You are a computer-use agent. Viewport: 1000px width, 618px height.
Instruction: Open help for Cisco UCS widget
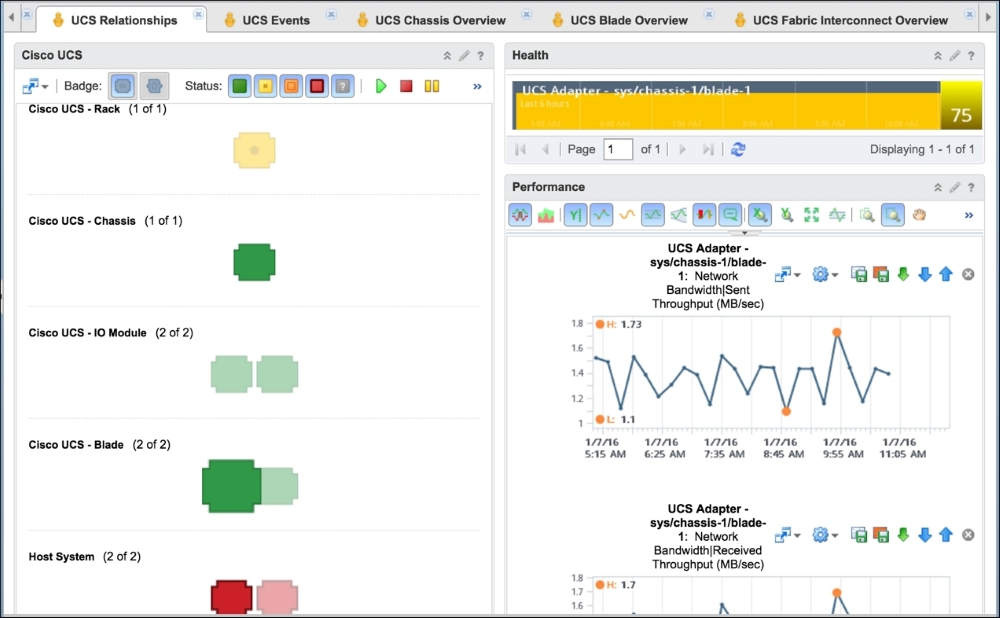coord(480,55)
